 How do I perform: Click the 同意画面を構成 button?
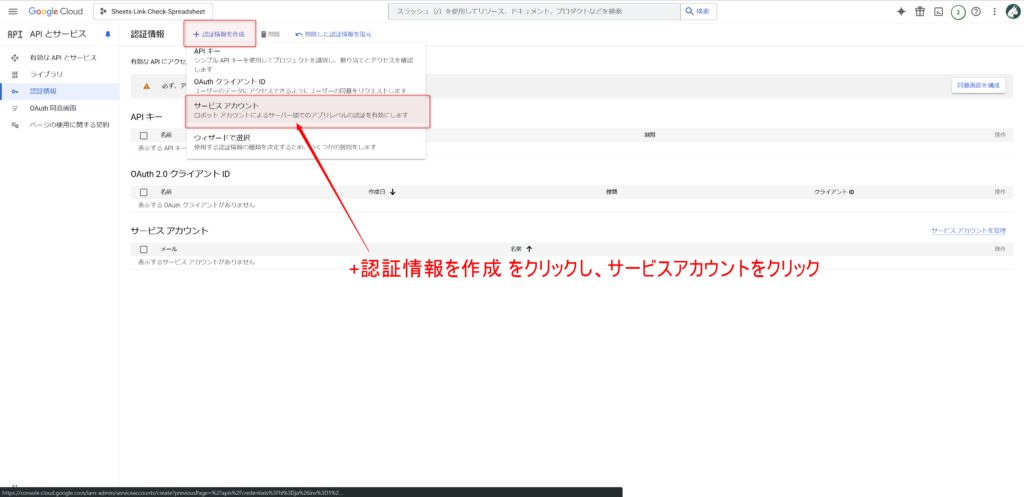pyautogui.click(x=977, y=85)
